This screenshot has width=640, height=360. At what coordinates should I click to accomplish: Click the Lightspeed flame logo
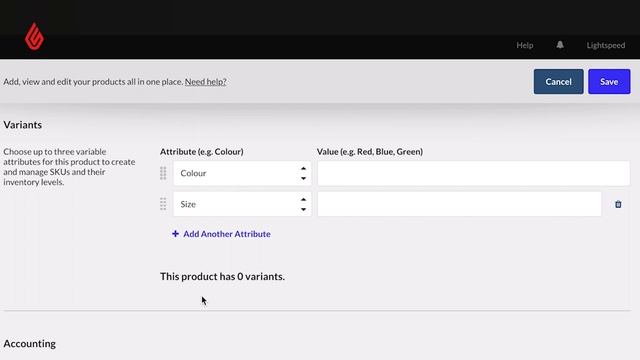(34, 36)
